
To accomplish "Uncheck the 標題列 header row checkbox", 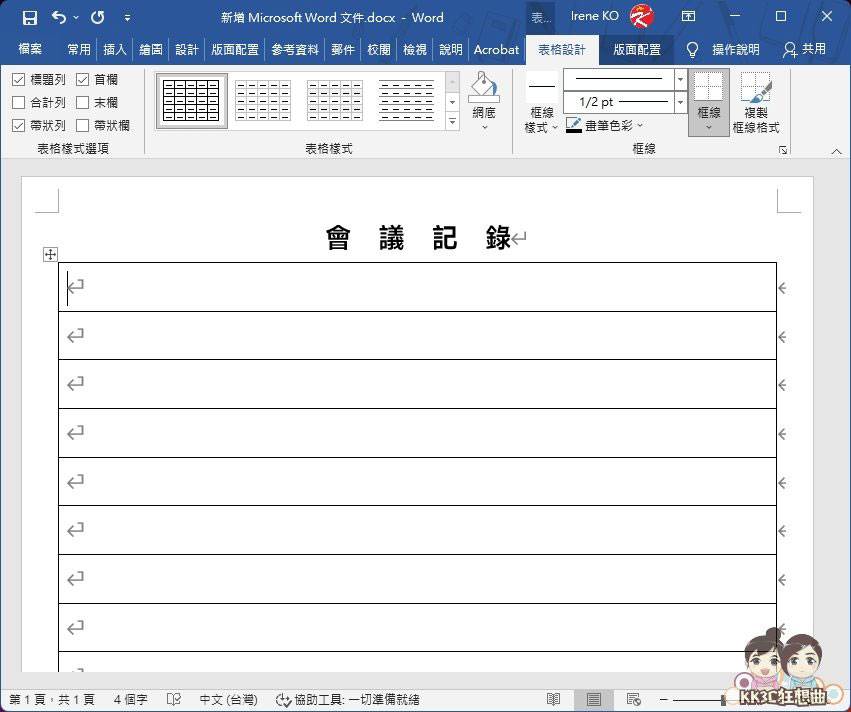I will (19, 79).
